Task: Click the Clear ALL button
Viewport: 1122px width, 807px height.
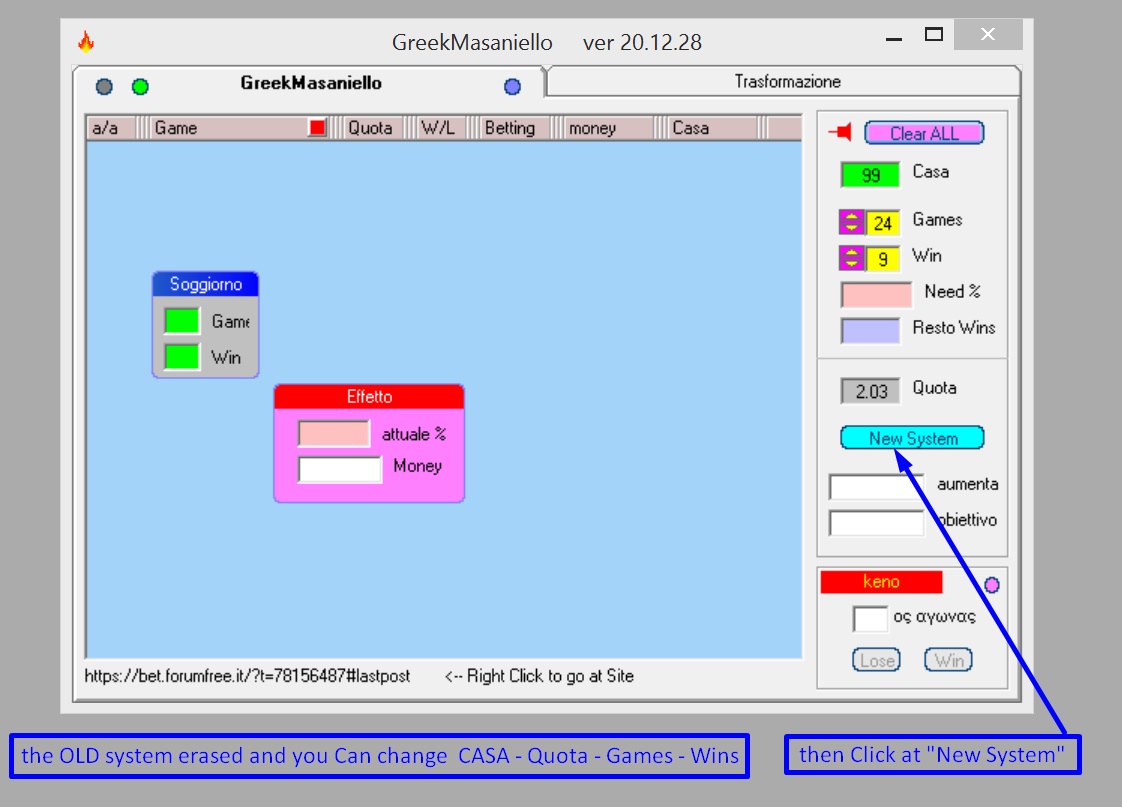Action: 925,133
